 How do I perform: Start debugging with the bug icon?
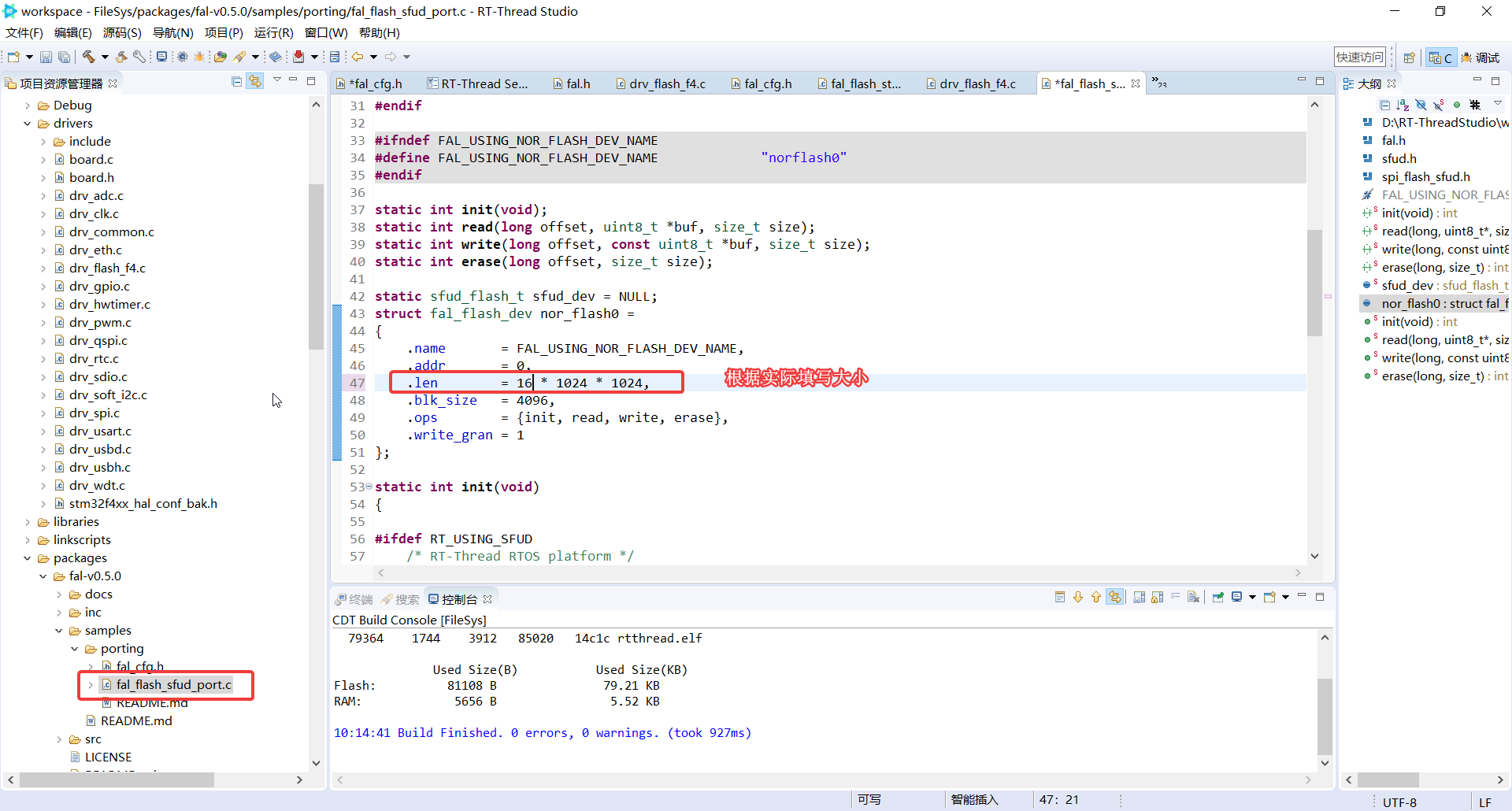pos(199,57)
